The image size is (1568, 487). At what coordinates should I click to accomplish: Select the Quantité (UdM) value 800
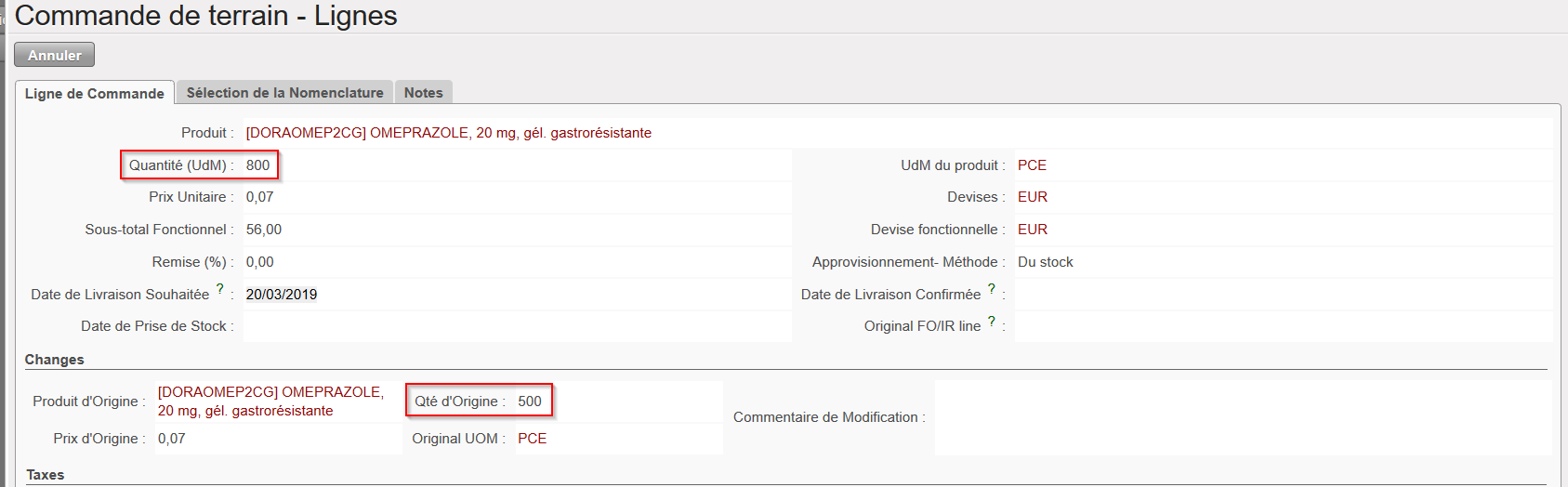pos(257,165)
